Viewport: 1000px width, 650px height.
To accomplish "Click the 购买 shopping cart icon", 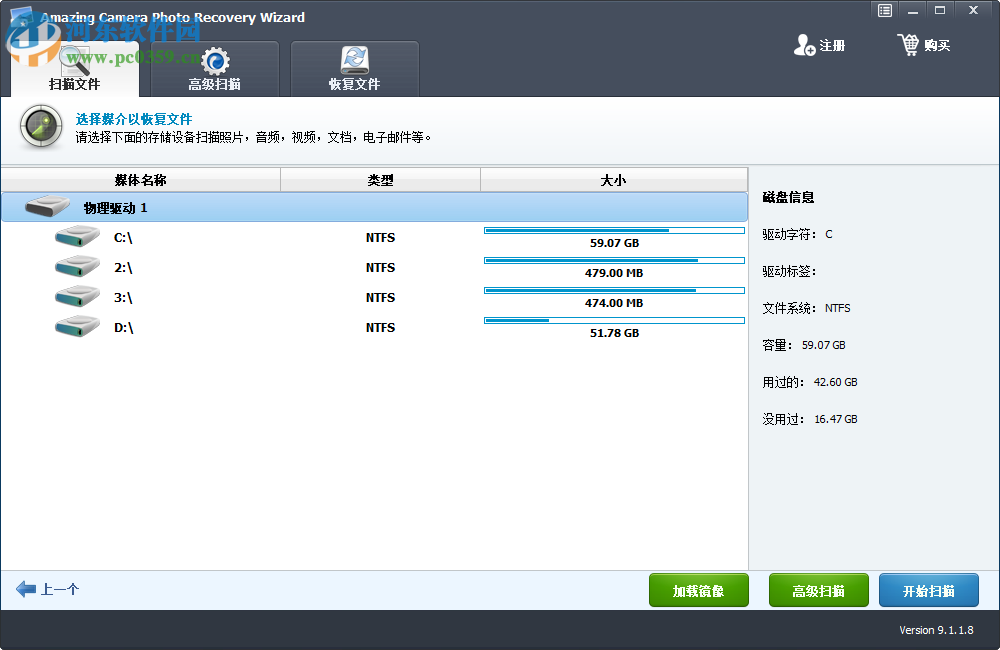I will (x=908, y=44).
